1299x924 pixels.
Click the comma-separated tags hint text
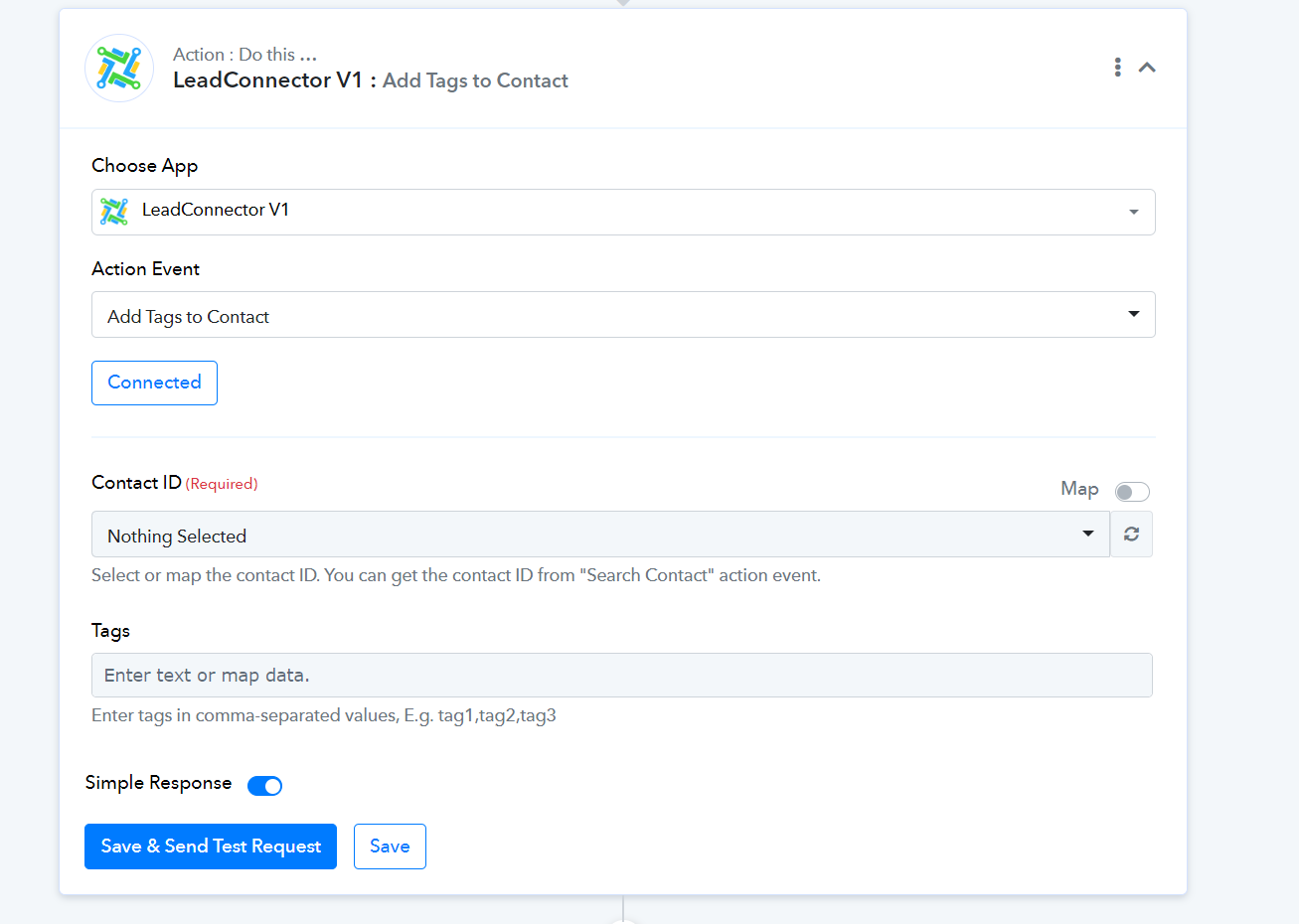tap(324, 715)
